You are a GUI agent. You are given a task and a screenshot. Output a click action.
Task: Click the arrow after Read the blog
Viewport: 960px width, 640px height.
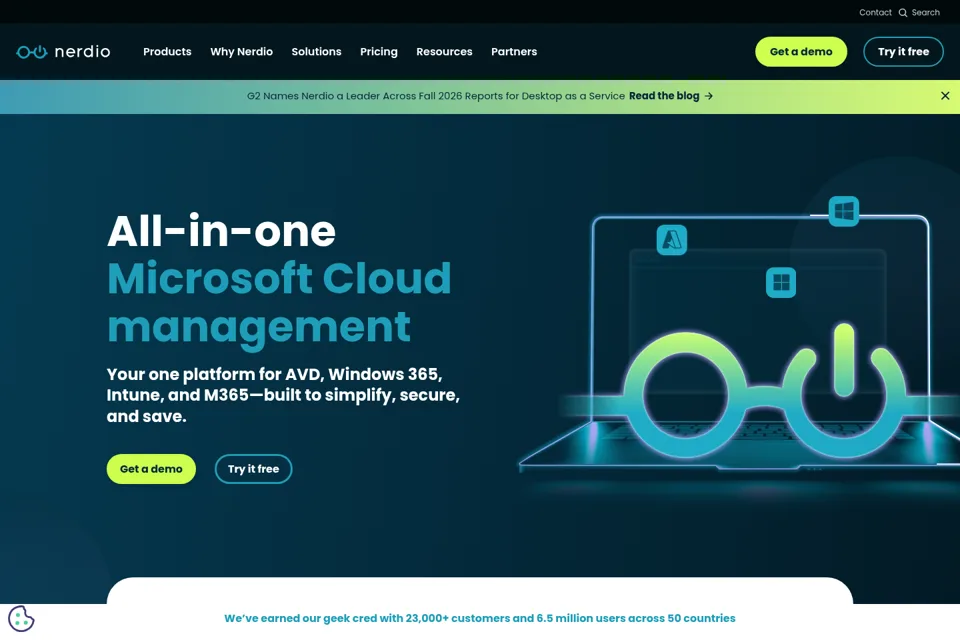pyautogui.click(x=708, y=96)
